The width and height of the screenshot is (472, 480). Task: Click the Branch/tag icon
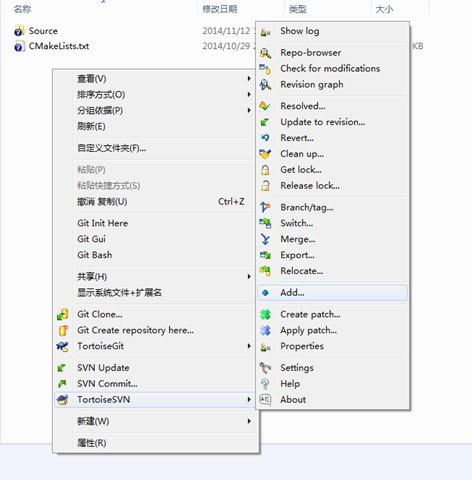pyautogui.click(x=265, y=207)
